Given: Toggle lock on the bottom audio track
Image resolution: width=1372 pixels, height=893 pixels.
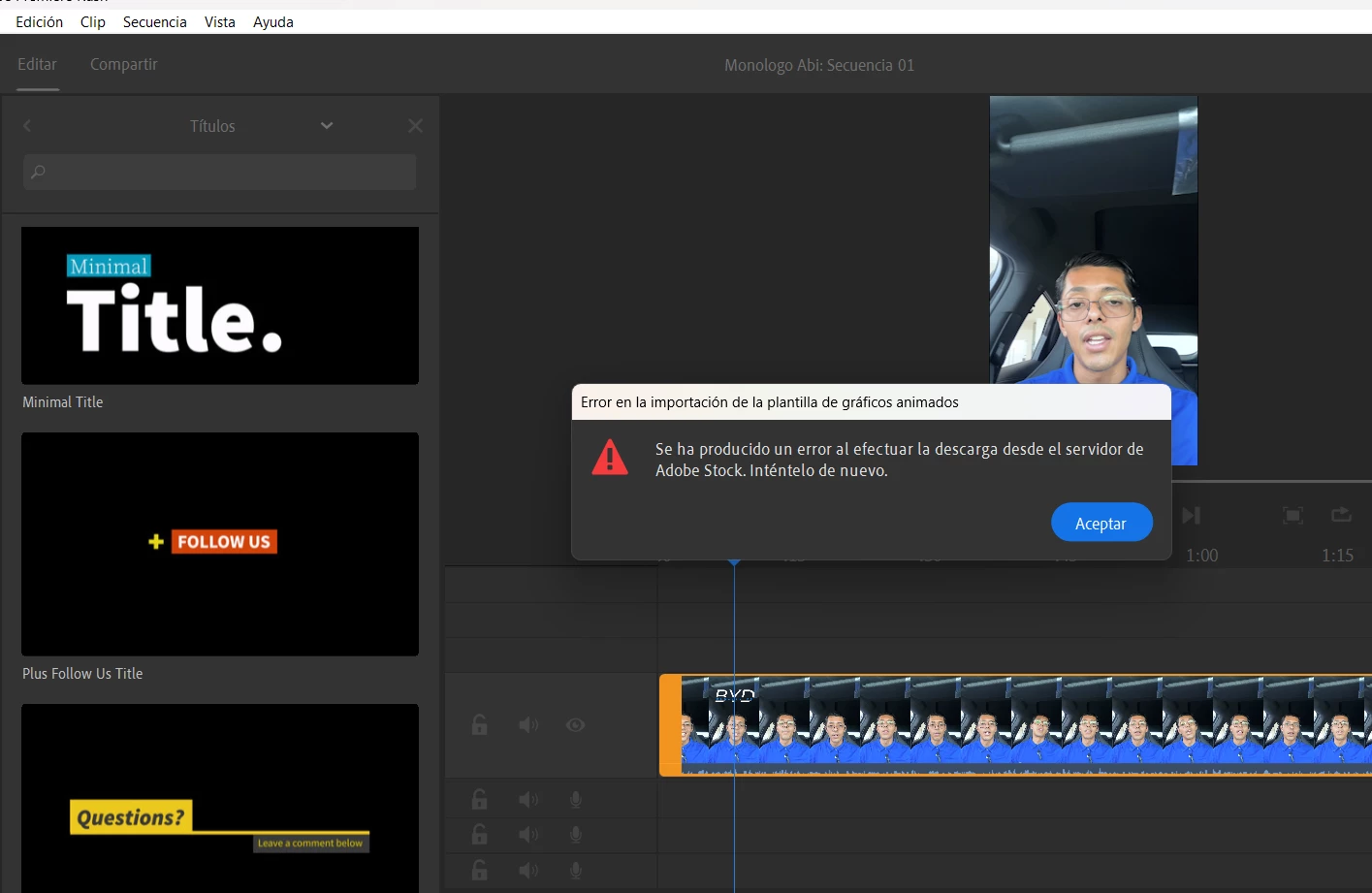Looking at the screenshot, I should [x=480, y=870].
